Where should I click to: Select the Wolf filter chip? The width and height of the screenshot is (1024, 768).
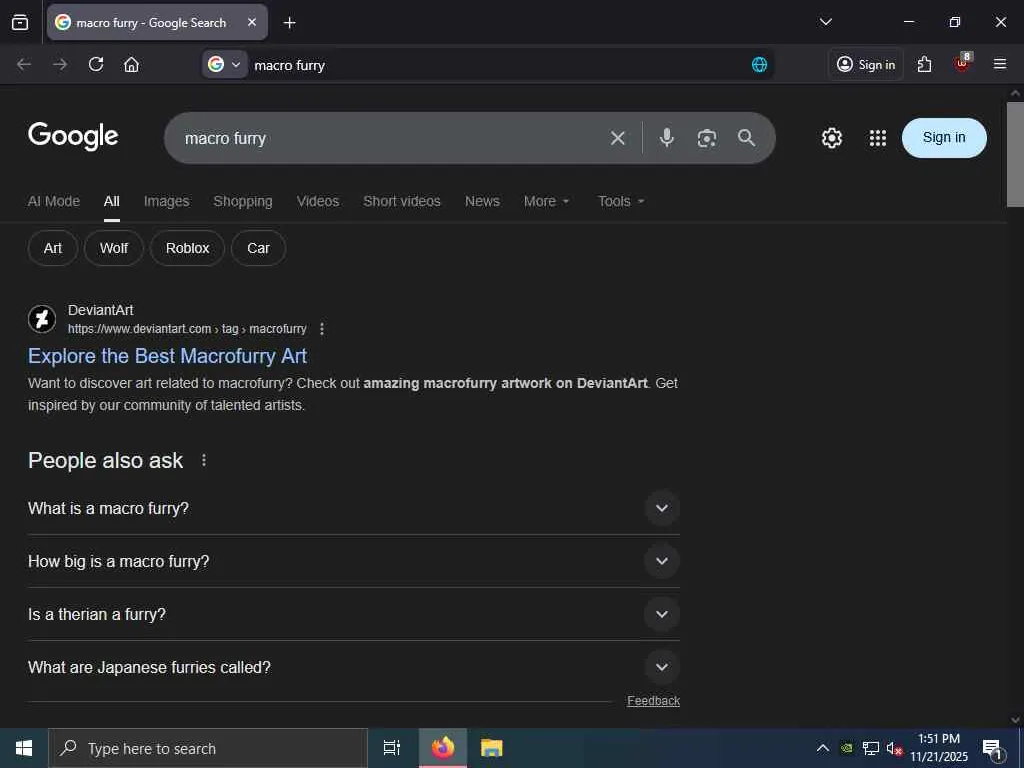(114, 248)
